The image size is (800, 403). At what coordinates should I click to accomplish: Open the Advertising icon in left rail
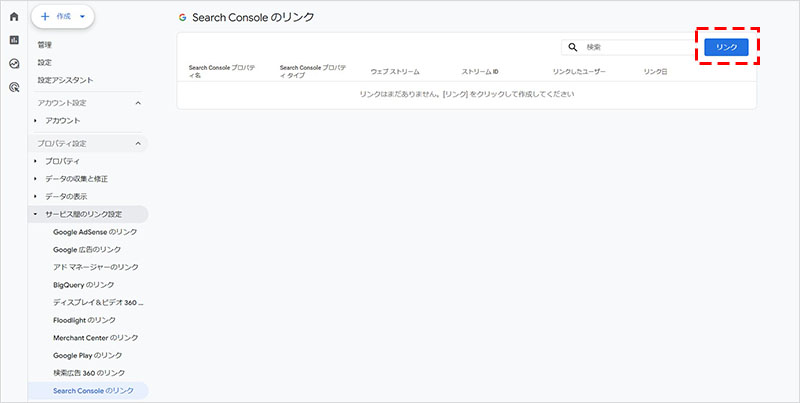(14, 87)
